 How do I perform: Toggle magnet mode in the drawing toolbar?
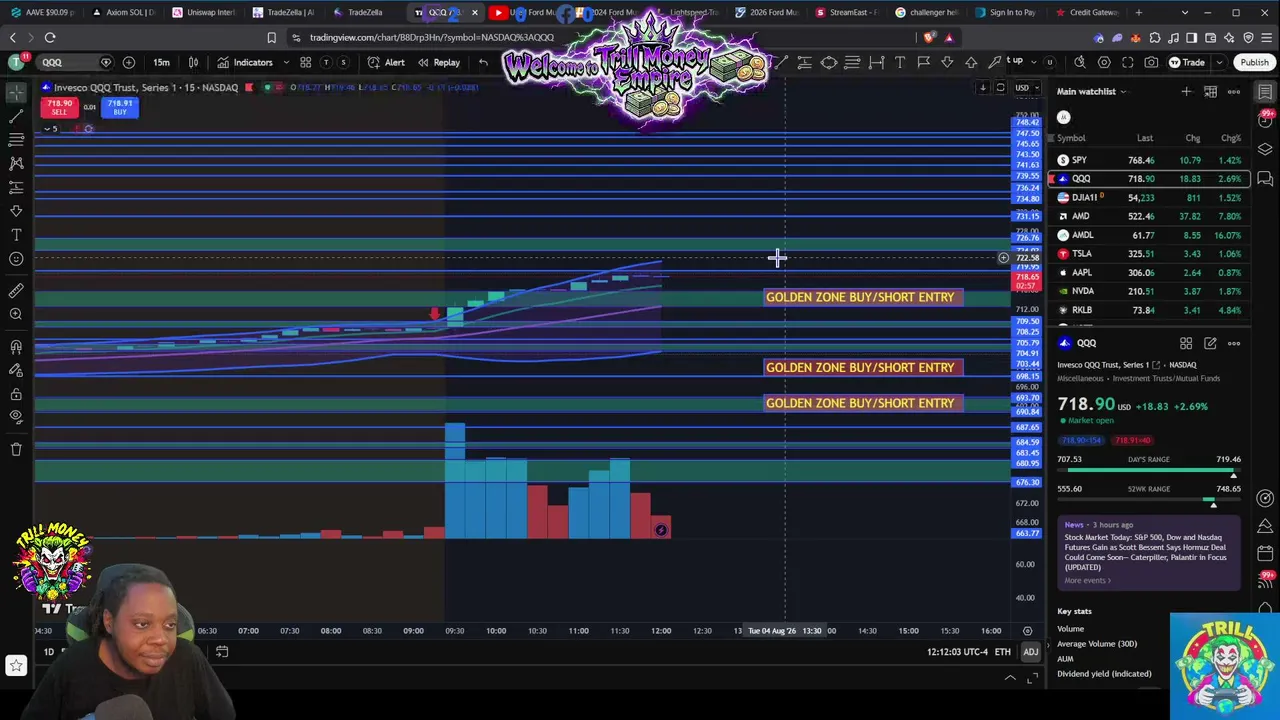[x=16, y=346]
